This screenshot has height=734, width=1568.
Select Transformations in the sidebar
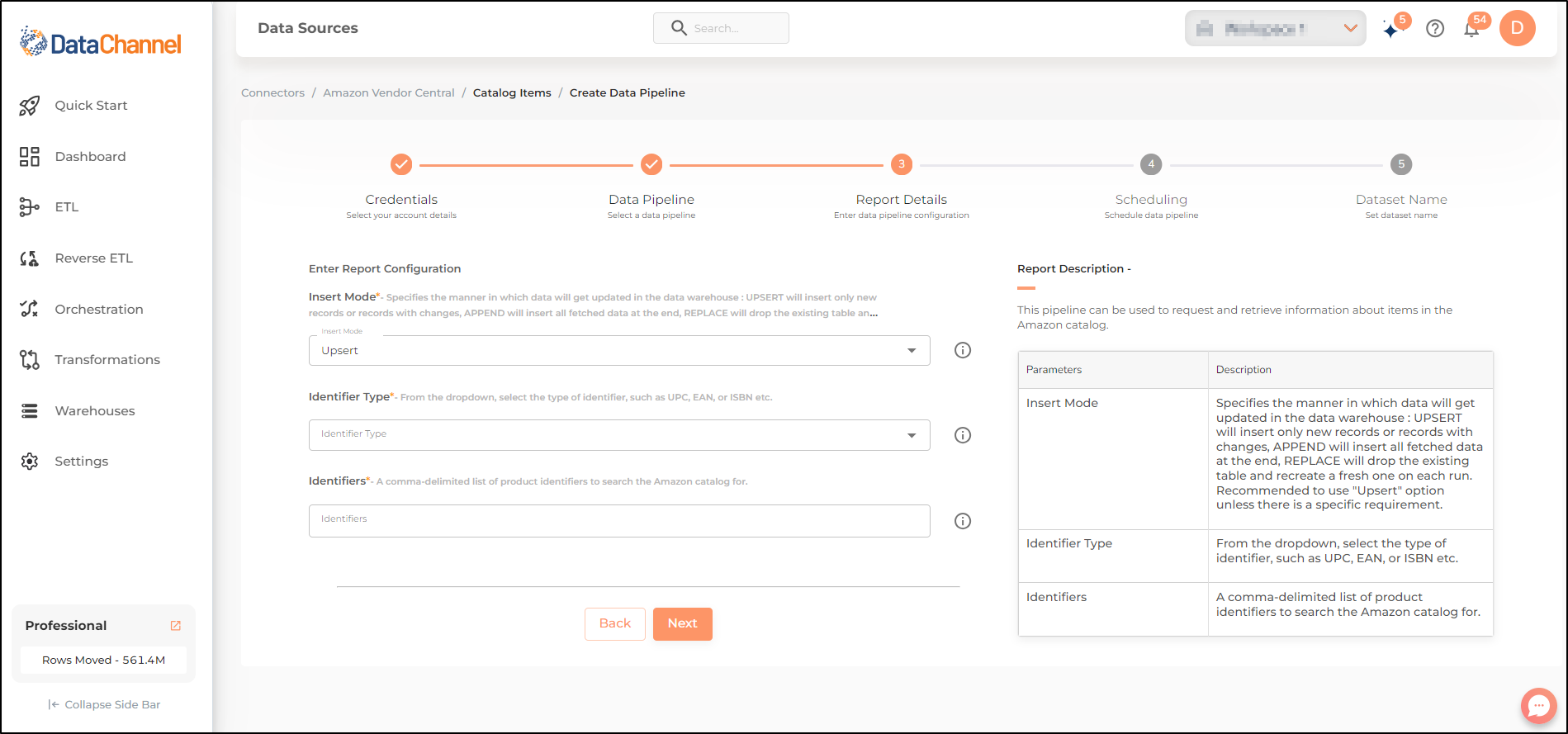coord(107,360)
